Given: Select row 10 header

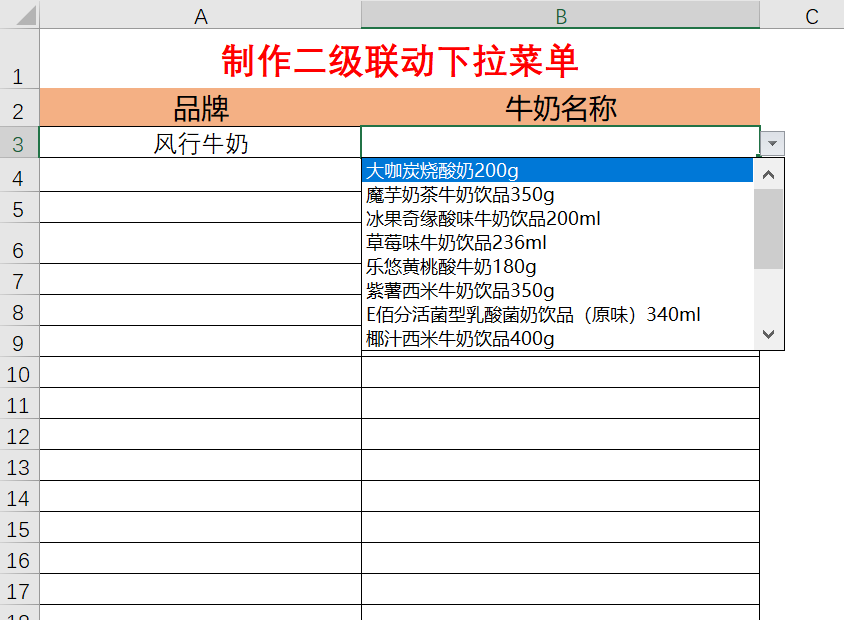Looking at the screenshot, I should click(19, 372).
